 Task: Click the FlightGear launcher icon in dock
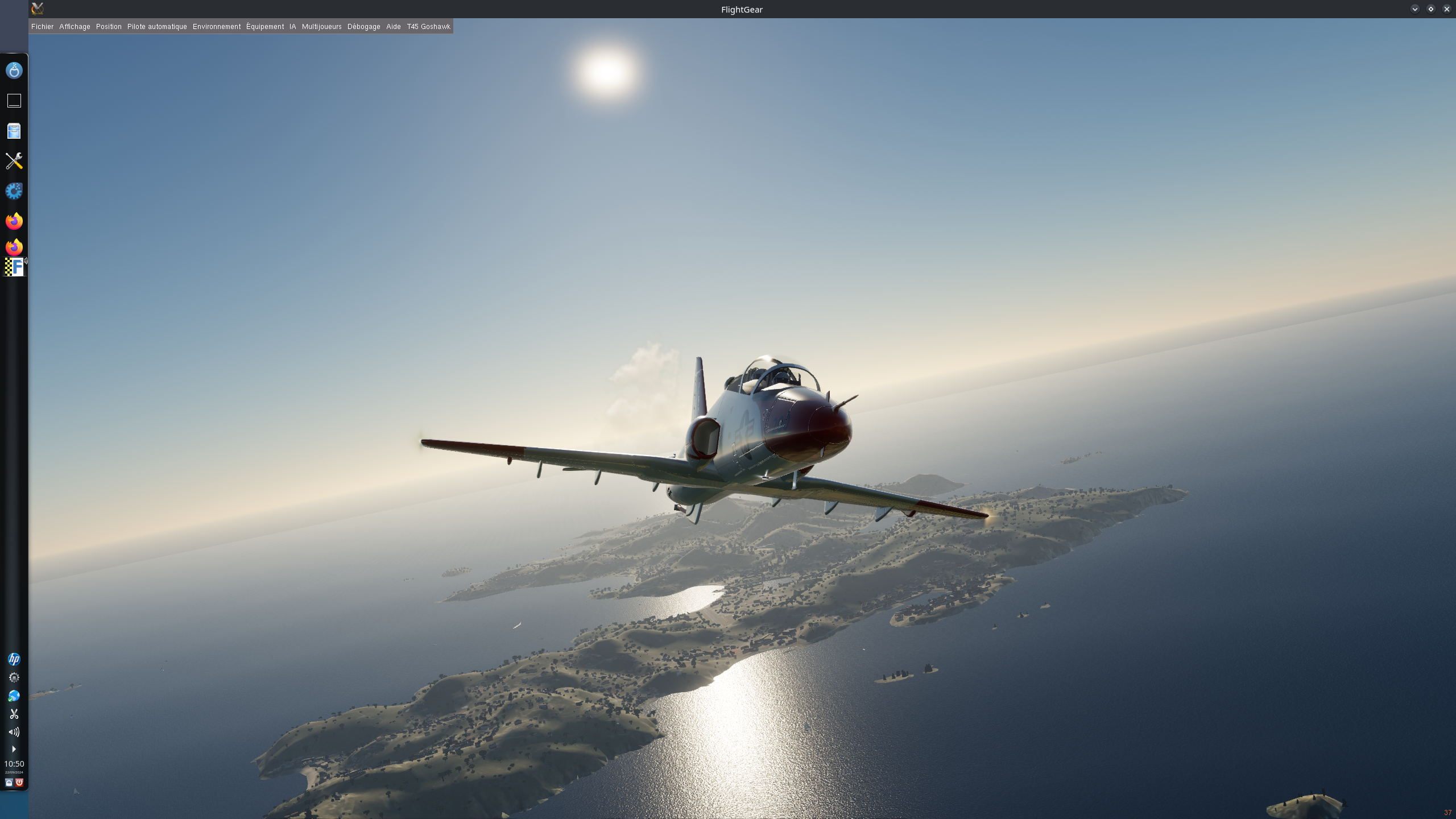pyautogui.click(x=14, y=267)
